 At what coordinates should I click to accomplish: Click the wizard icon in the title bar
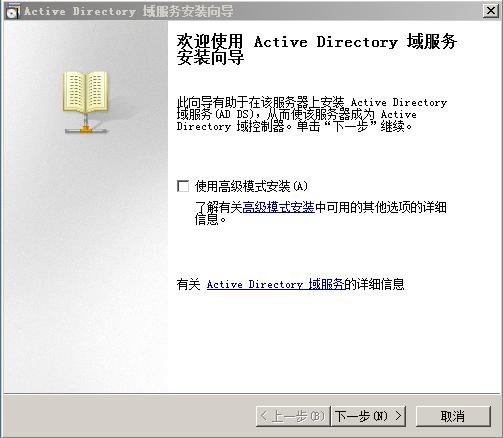pyautogui.click(x=13, y=12)
